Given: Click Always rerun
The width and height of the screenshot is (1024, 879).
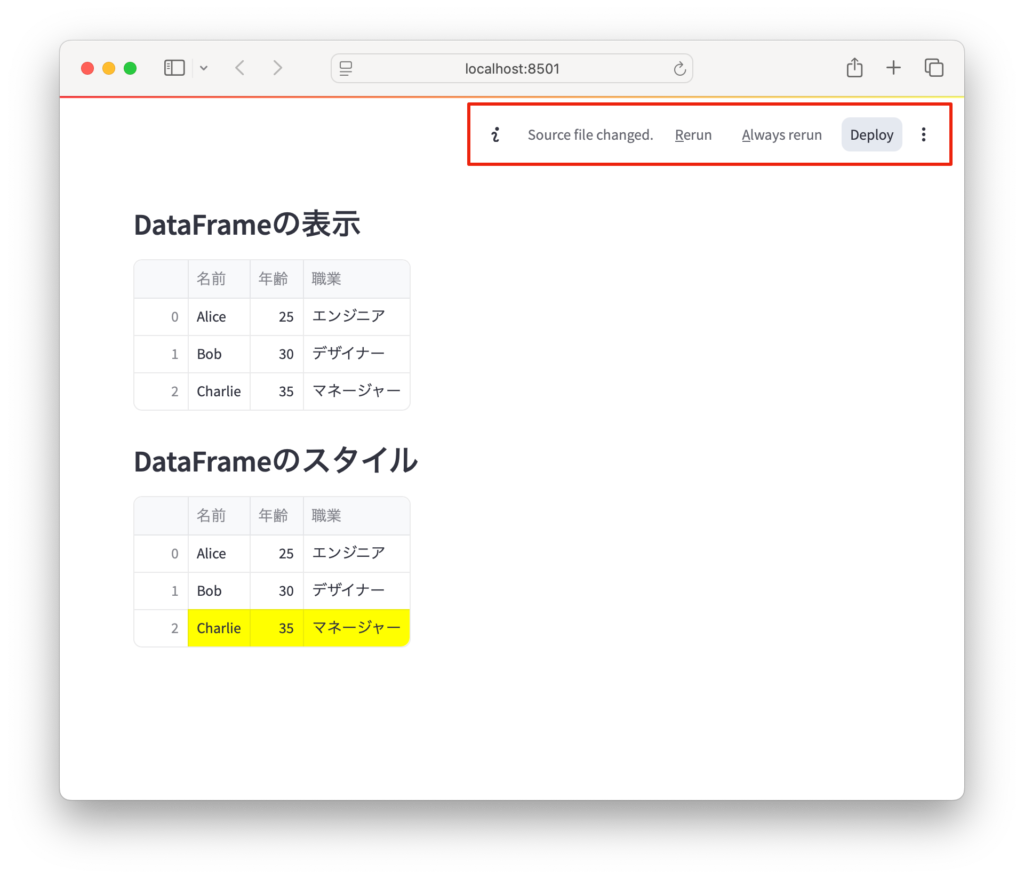Looking at the screenshot, I should (x=781, y=135).
